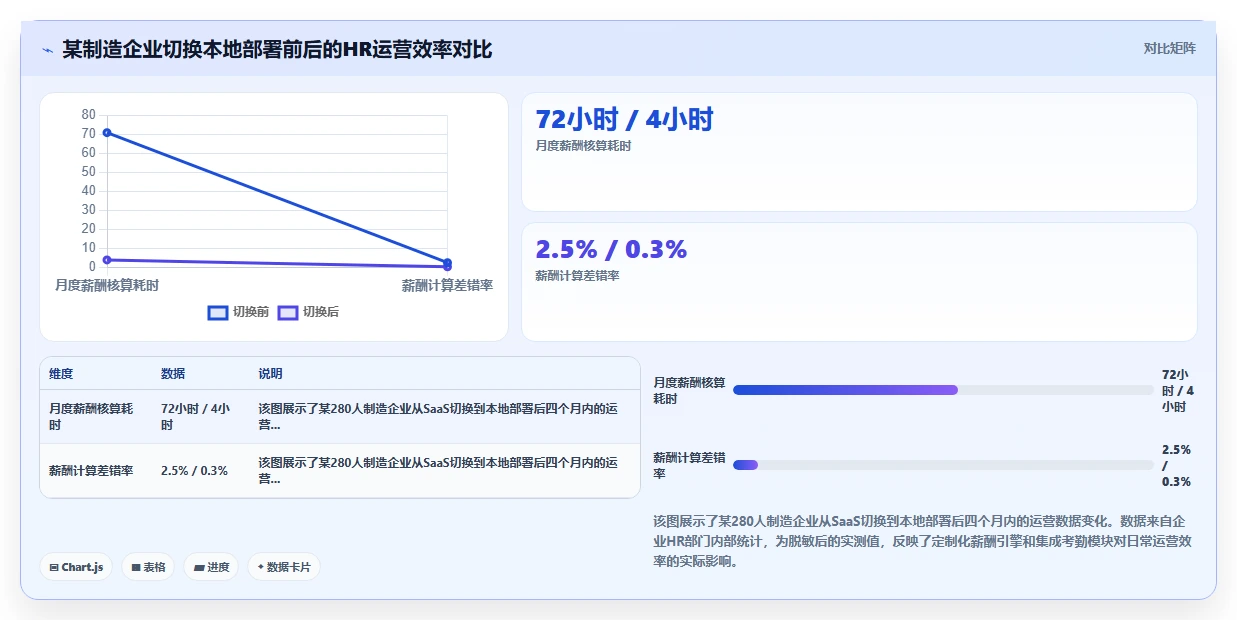This screenshot has width=1237, height=620.
Task: Click the 数据卡片 tag chip
Action: 284,567
